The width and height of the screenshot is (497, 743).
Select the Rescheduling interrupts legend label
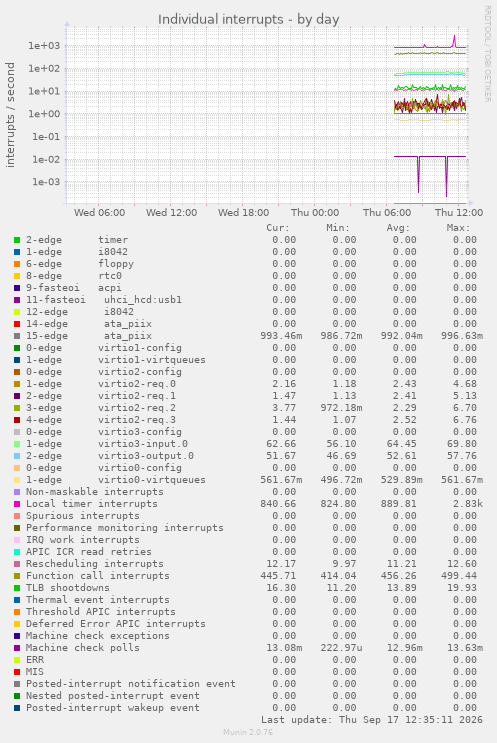click(x=94, y=564)
